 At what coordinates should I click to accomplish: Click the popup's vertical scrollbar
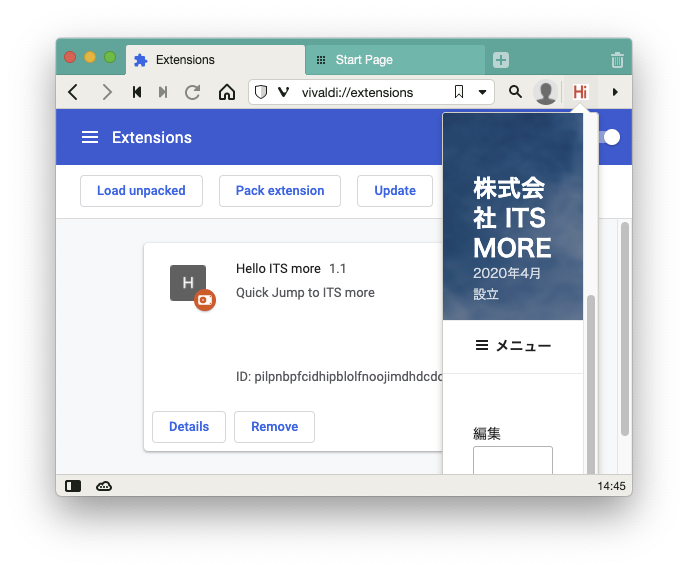591,380
